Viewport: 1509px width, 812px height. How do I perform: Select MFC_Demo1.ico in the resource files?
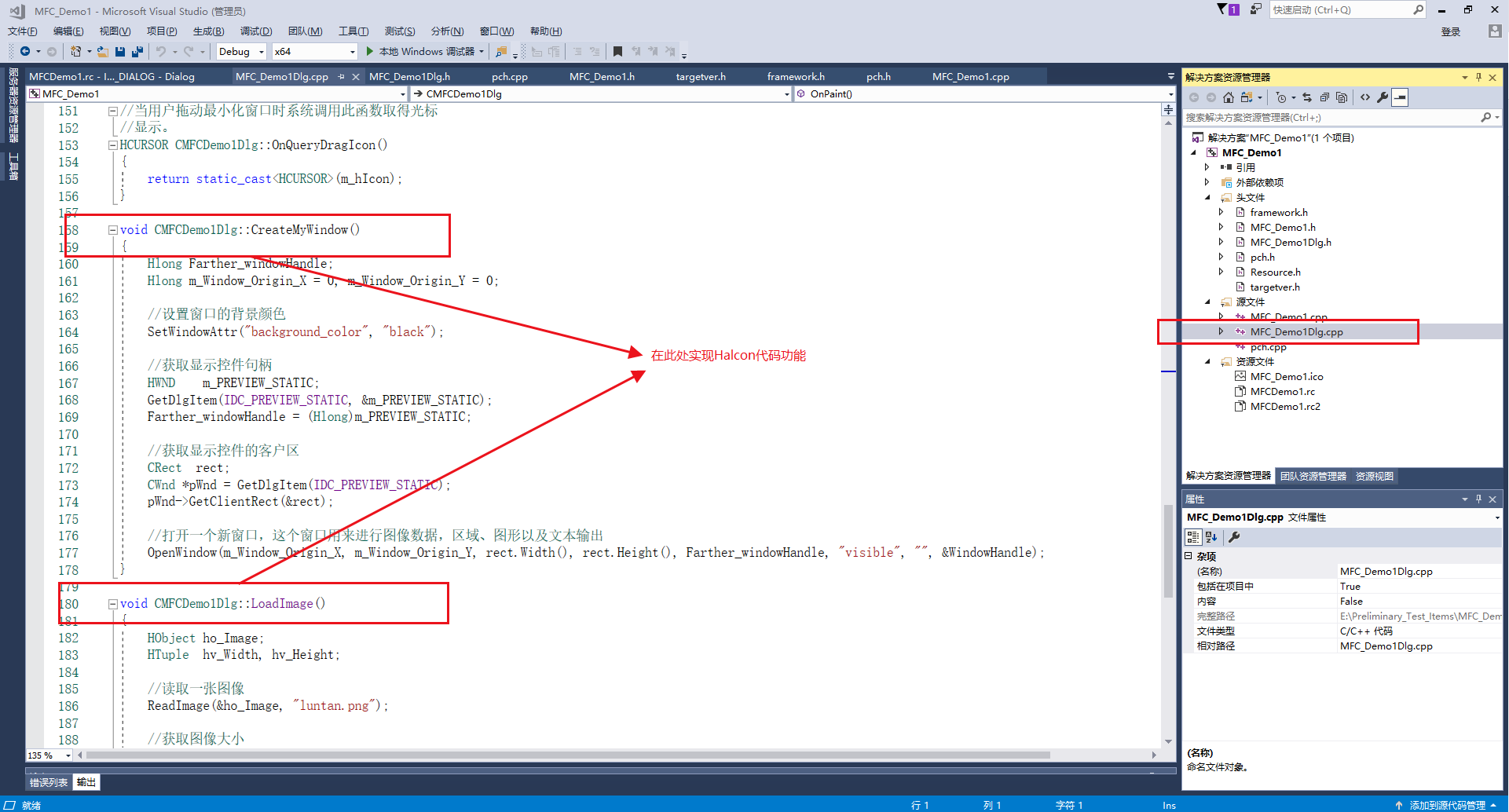tap(1287, 377)
